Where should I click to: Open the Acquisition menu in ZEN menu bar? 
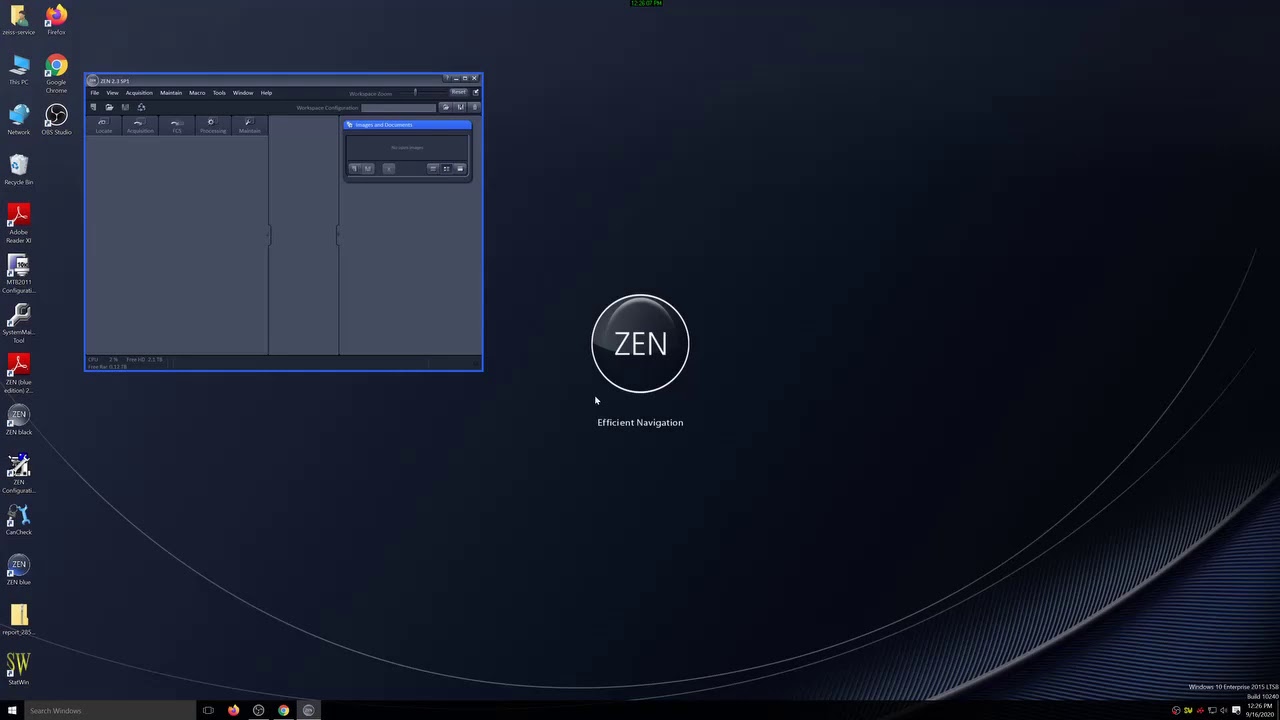coord(139,93)
